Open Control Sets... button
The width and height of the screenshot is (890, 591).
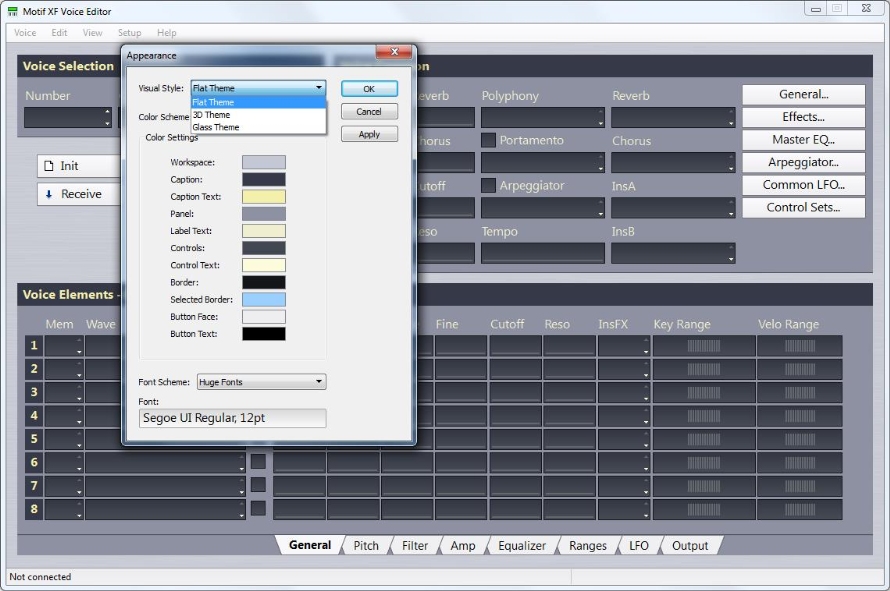[804, 208]
